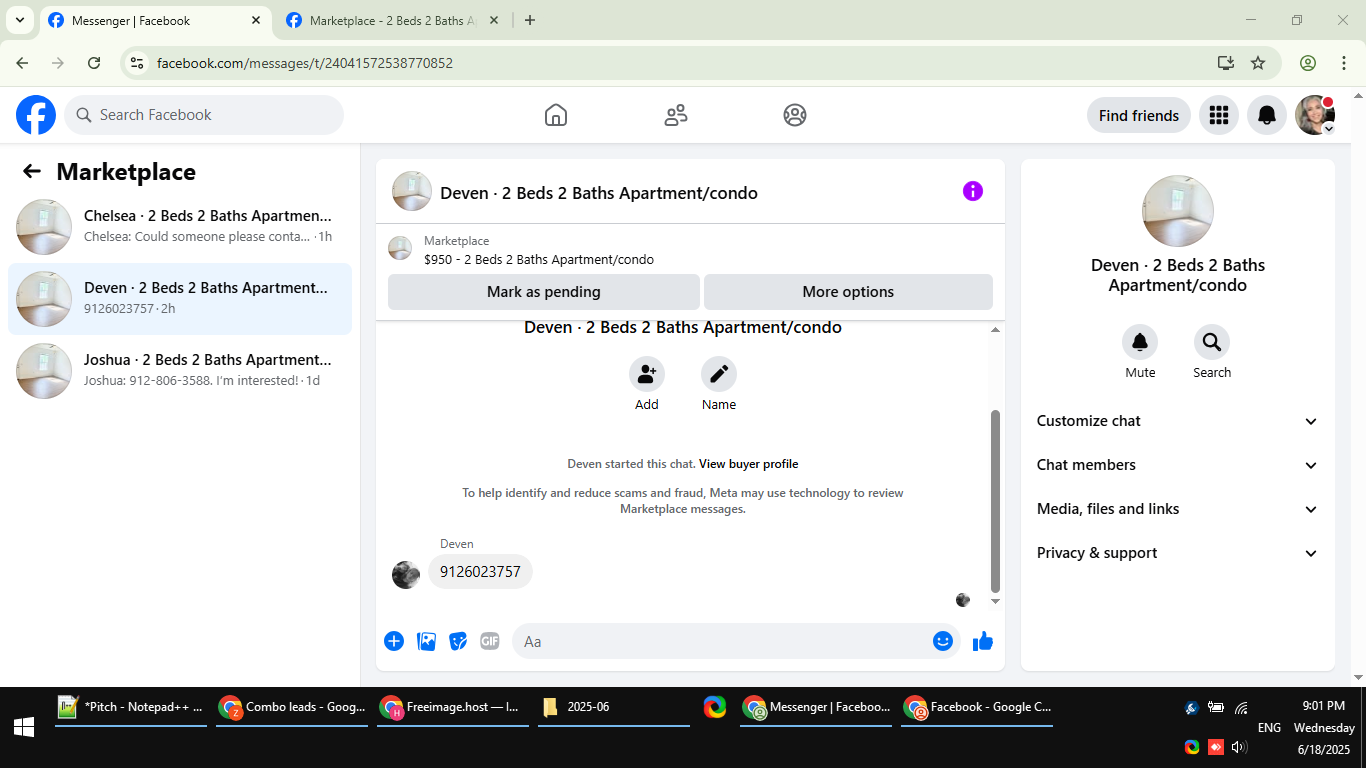1366x768 pixels.
Task: Search within the conversation
Action: pyautogui.click(x=1212, y=342)
